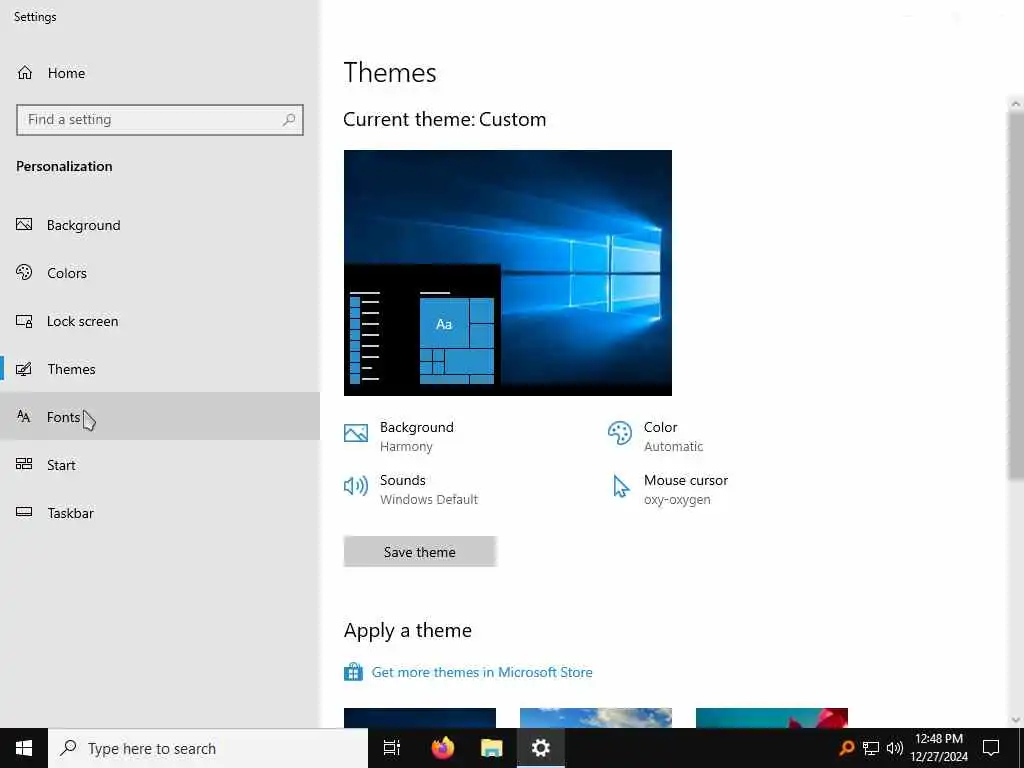The image size is (1024, 768).
Task: Open Task View from the taskbar
Action: click(392, 748)
